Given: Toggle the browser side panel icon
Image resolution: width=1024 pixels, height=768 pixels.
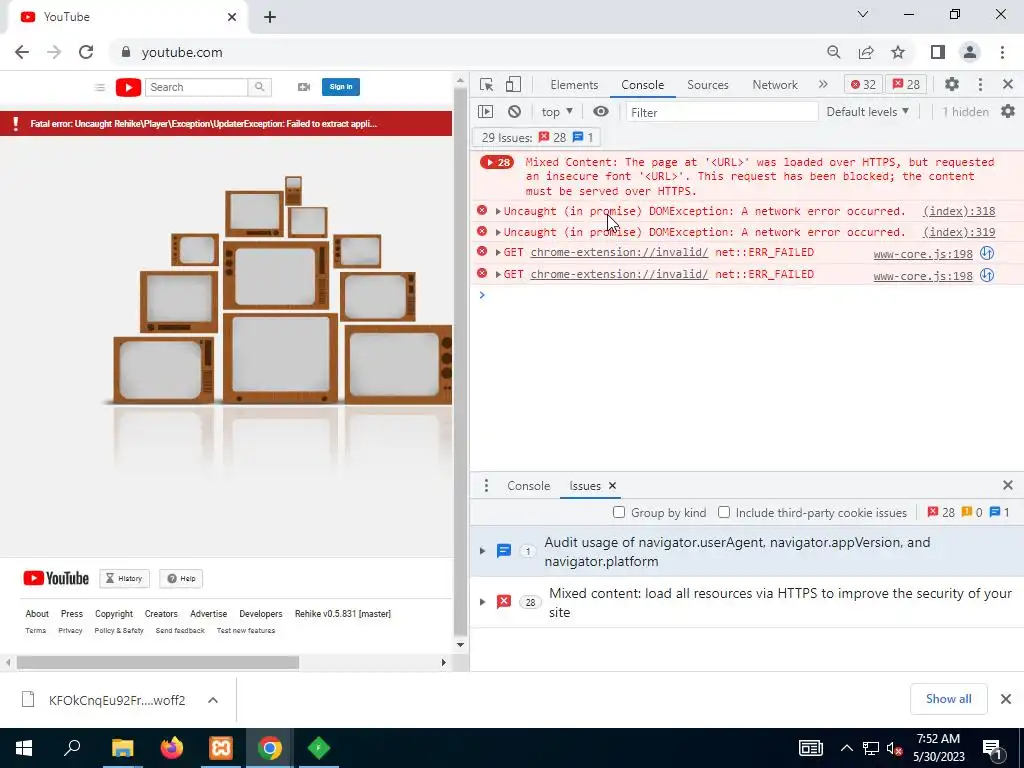Looking at the screenshot, I should click(x=938, y=52).
